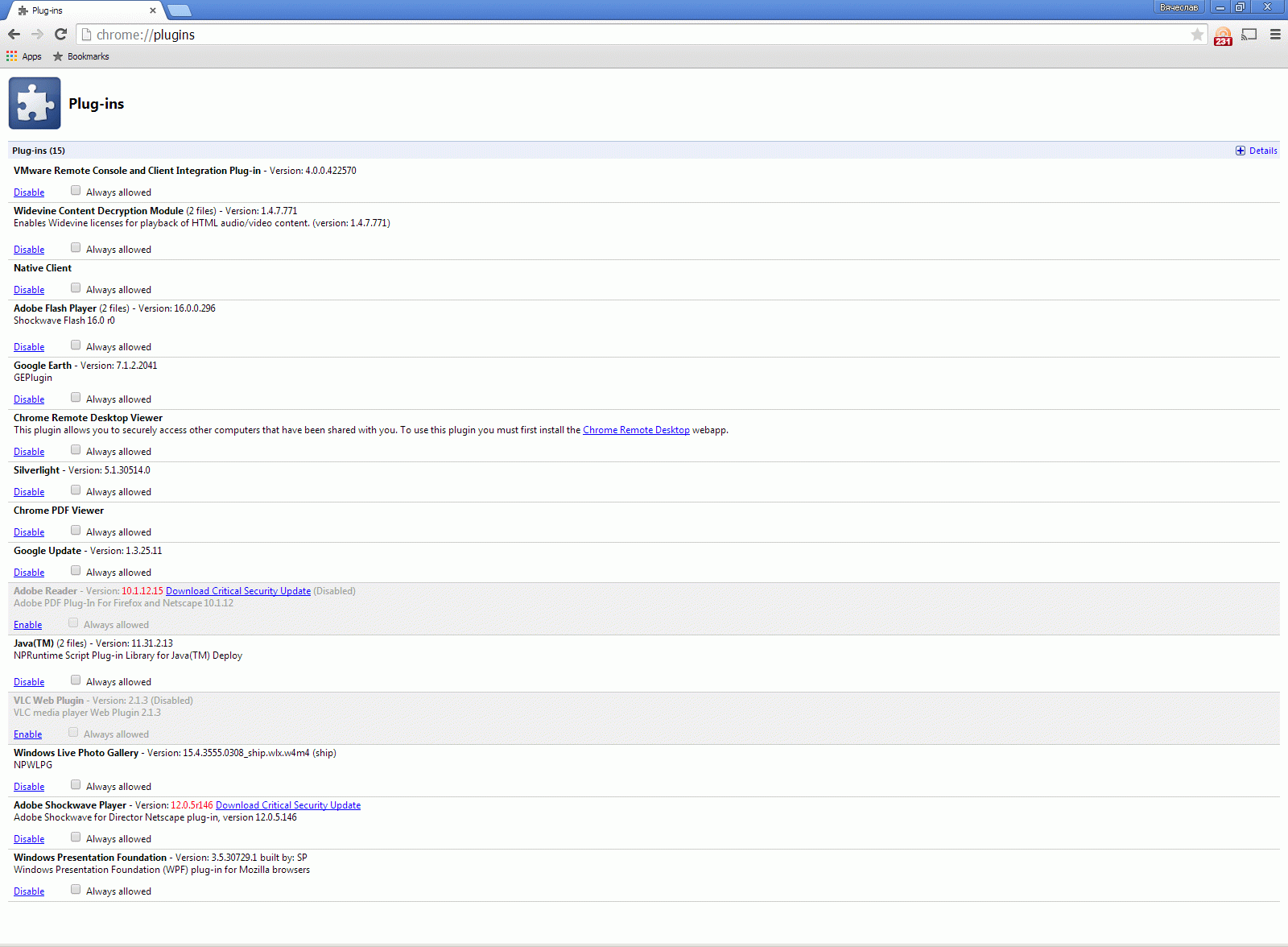This screenshot has width=1288, height=947.
Task: Disable the Silverlight plug-in
Action: [x=29, y=492]
